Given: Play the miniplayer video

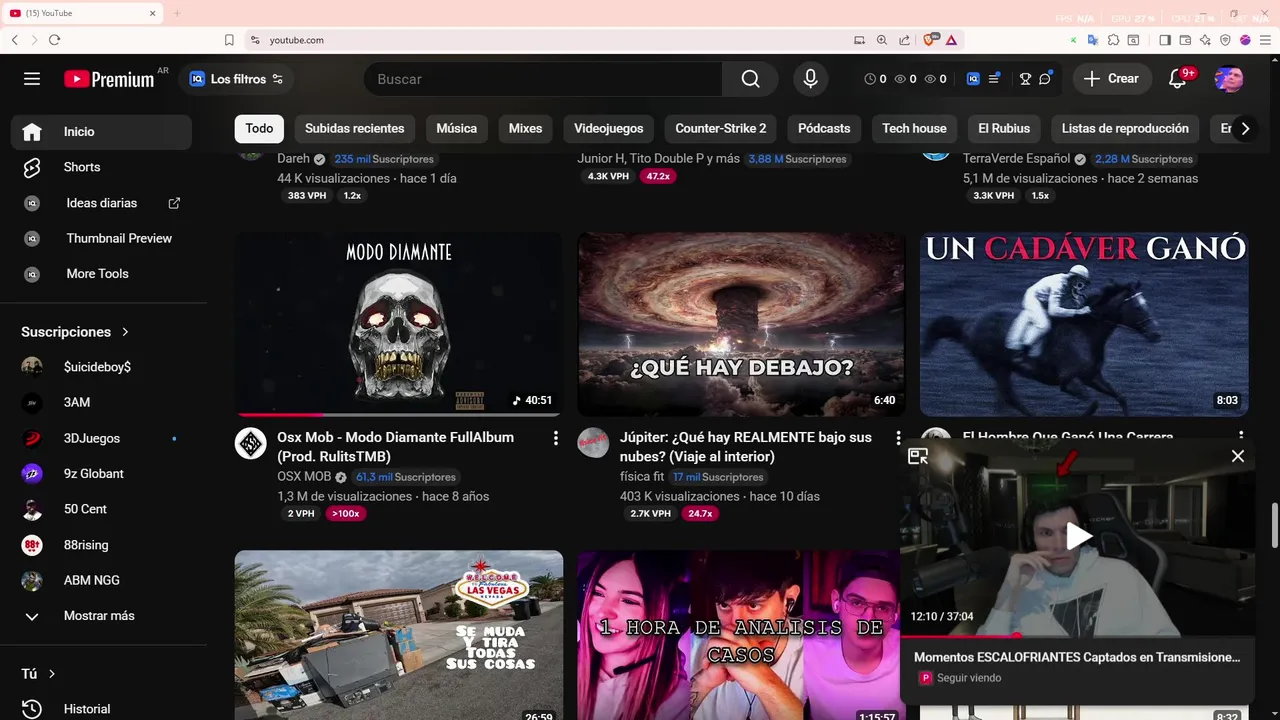Looking at the screenshot, I should [1078, 537].
